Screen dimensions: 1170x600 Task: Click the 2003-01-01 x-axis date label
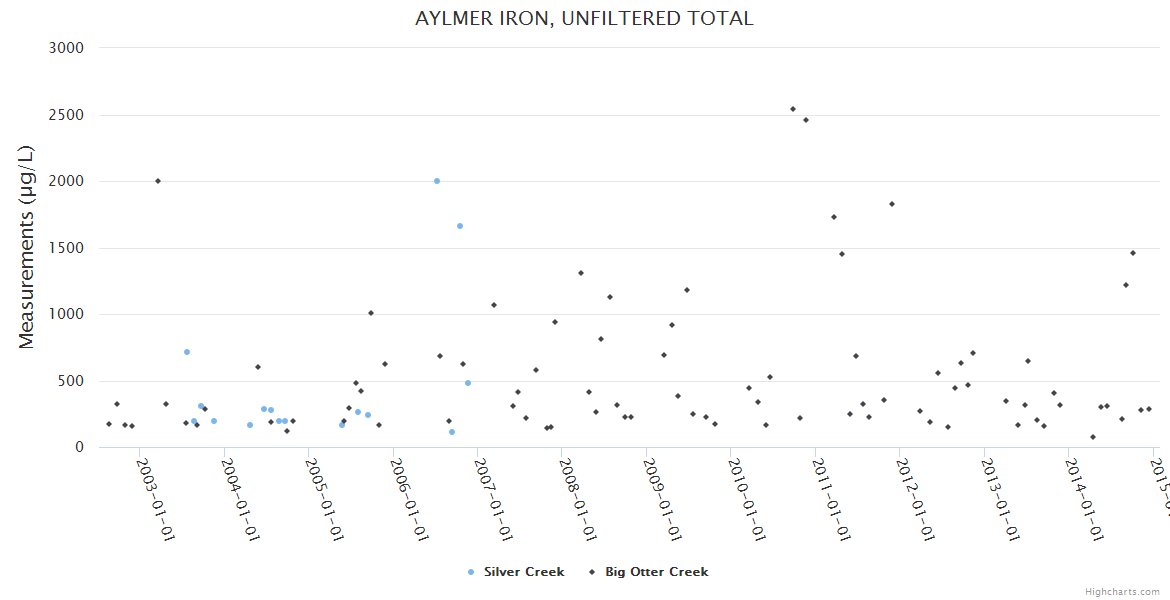coord(156,486)
